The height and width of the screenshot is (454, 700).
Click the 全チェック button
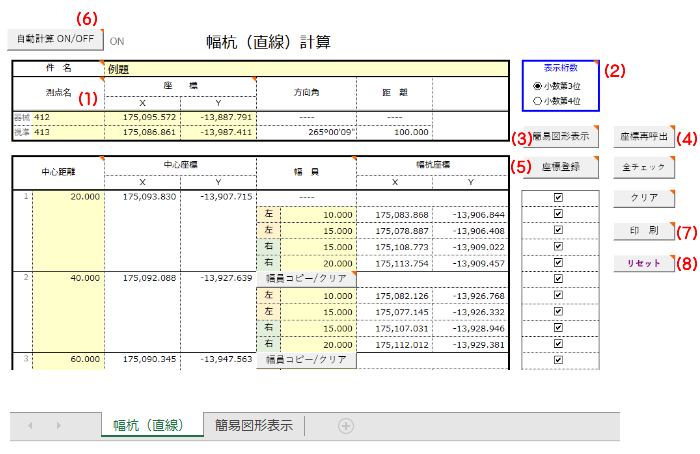click(x=643, y=168)
